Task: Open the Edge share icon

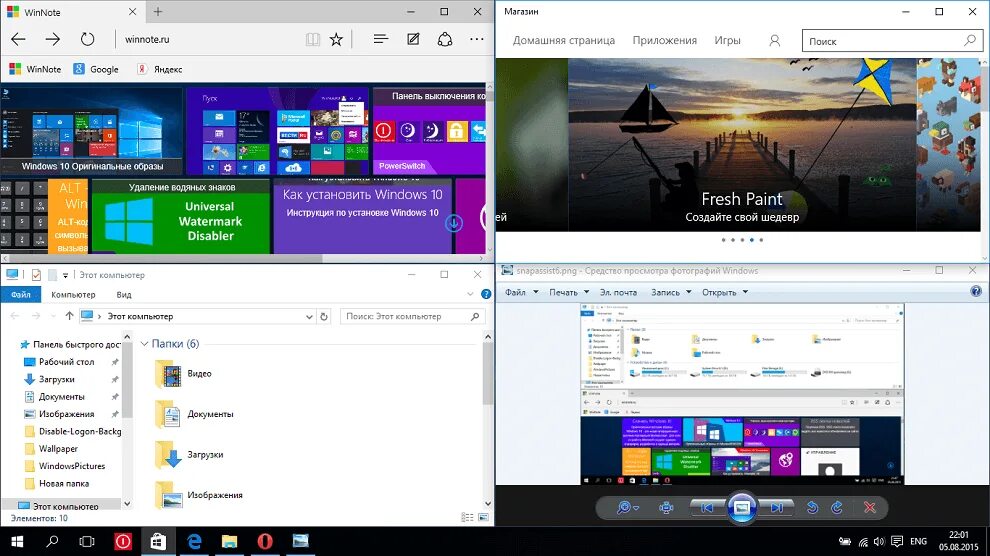Action: point(444,39)
